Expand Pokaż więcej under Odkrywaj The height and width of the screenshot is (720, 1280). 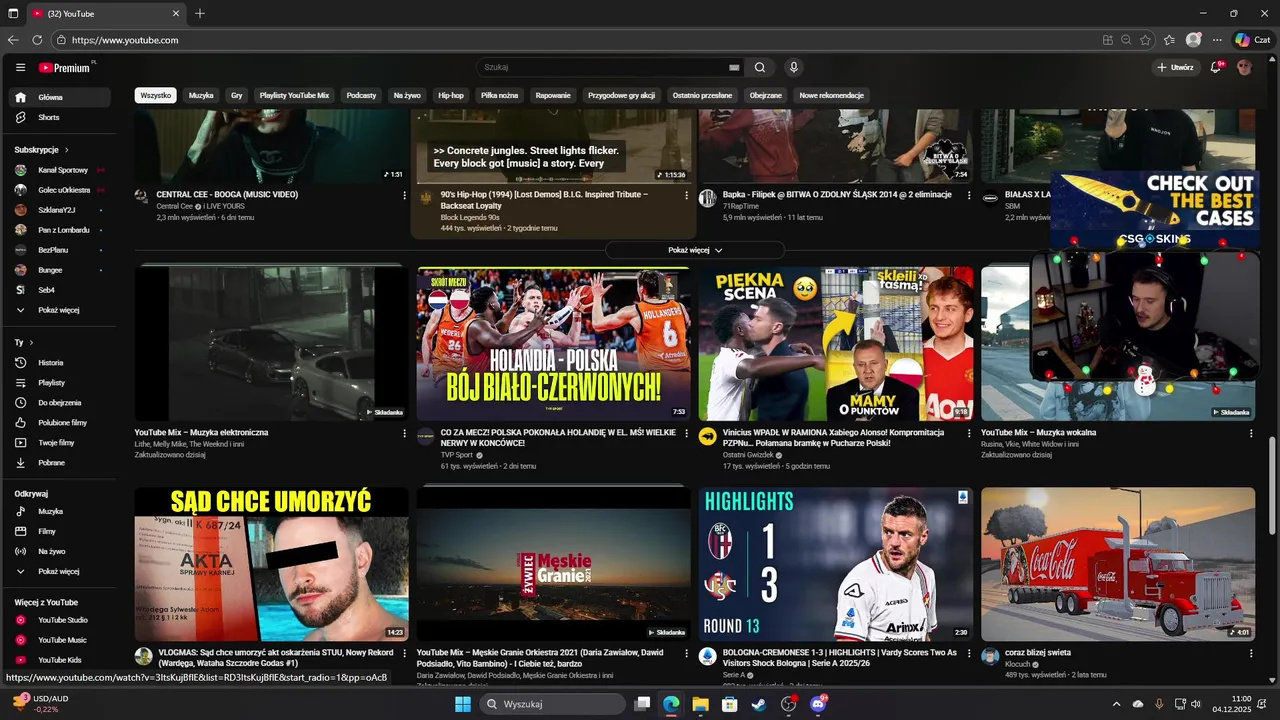pyautogui.click(x=61, y=571)
